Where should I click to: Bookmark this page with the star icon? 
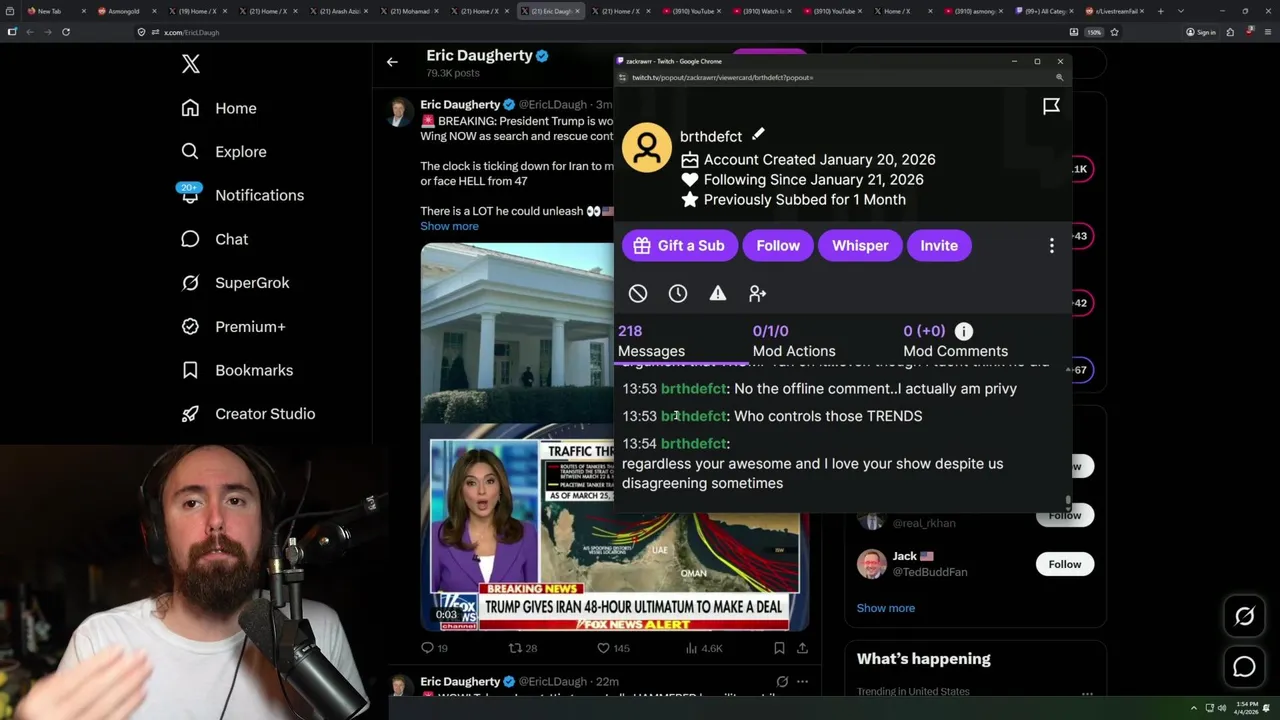1114,32
